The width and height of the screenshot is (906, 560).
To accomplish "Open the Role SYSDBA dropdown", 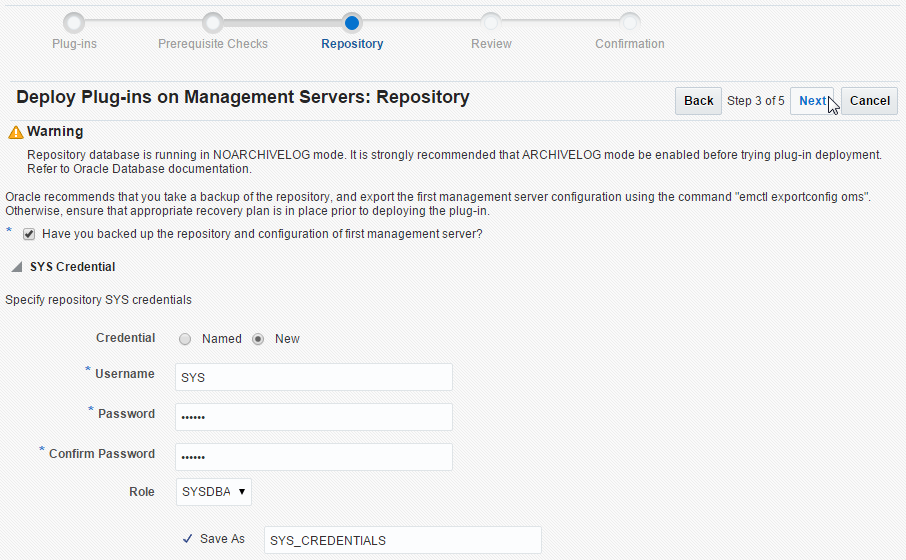I will (x=214, y=492).
